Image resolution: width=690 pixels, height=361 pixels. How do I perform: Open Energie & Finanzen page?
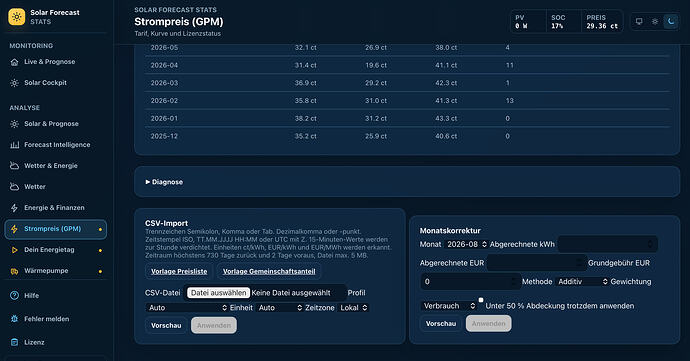[55, 208]
